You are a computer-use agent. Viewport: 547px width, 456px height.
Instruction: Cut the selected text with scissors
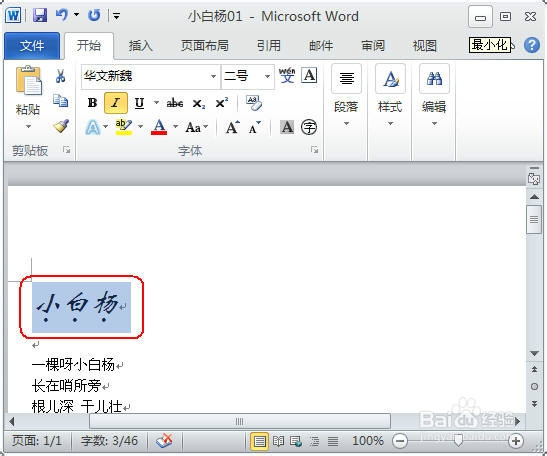[x=61, y=76]
